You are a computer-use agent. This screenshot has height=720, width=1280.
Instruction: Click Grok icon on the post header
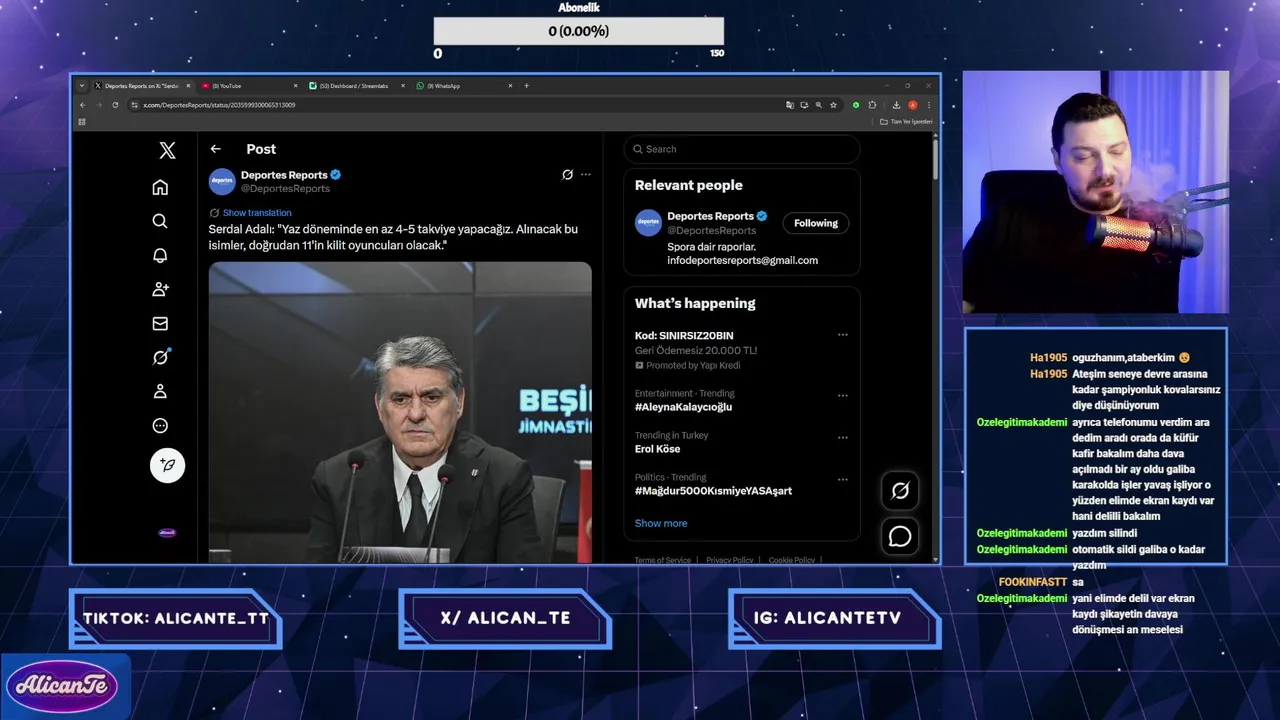[567, 174]
